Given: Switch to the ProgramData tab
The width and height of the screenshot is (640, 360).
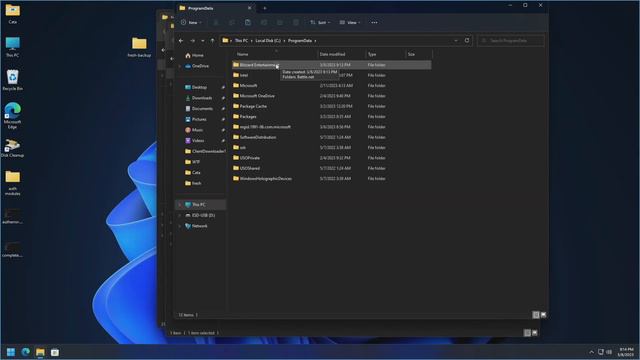Looking at the screenshot, I should 216,8.
